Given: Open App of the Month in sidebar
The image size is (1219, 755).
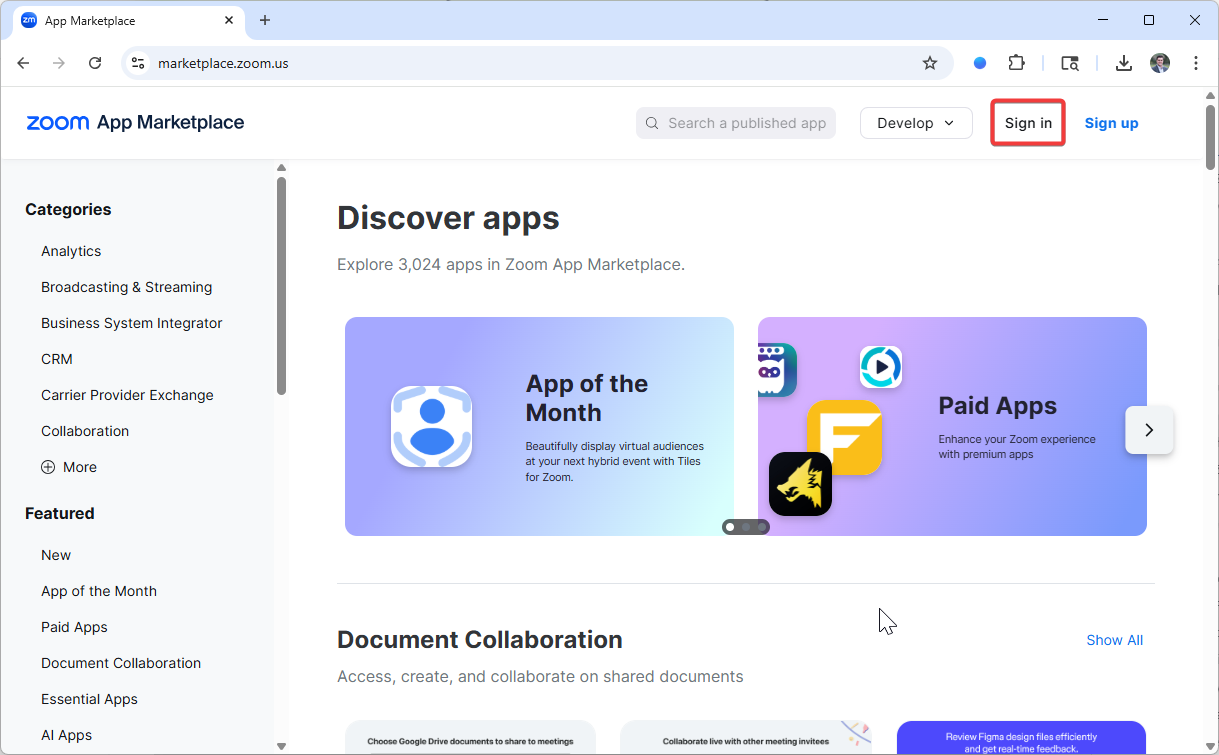Looking at the screenshot, I should coord(99,591).
